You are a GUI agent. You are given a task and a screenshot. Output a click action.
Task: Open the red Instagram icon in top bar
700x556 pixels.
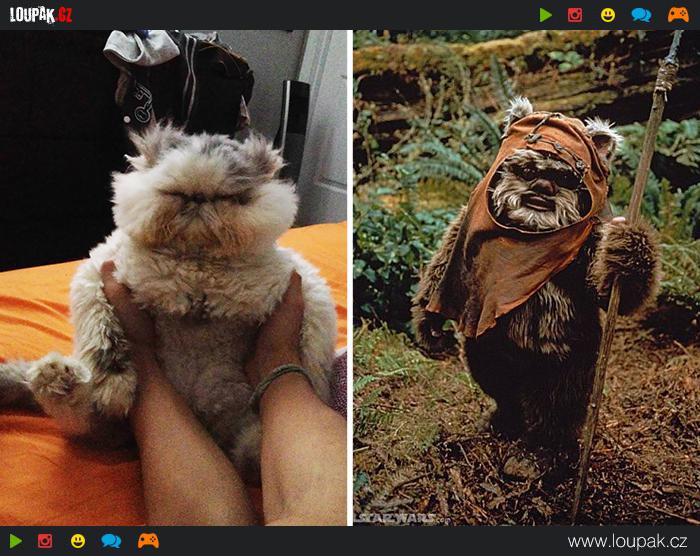point(575,15)
